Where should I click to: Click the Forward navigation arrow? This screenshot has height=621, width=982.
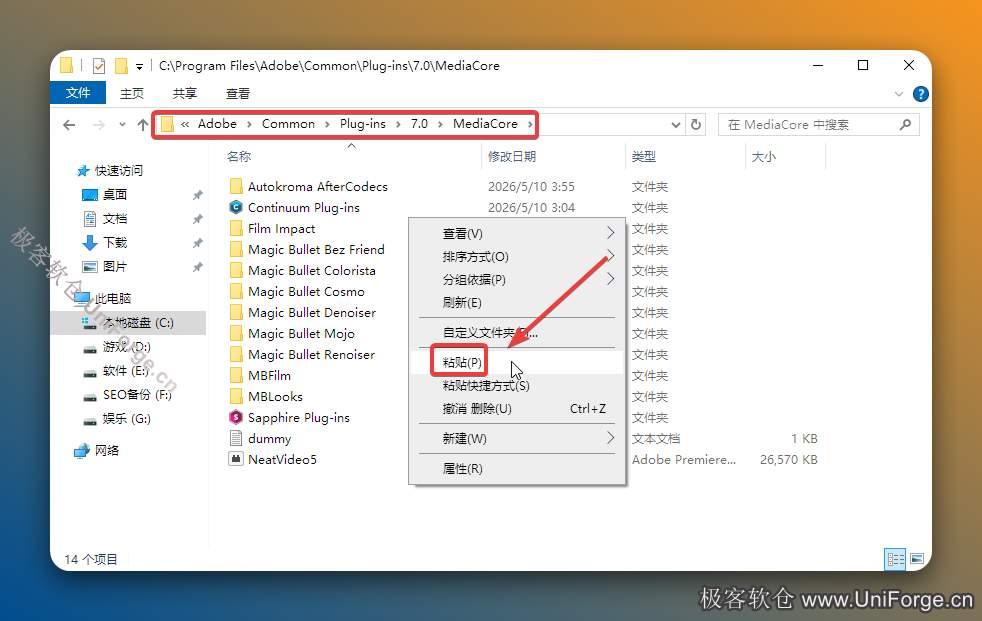point(98,125)
